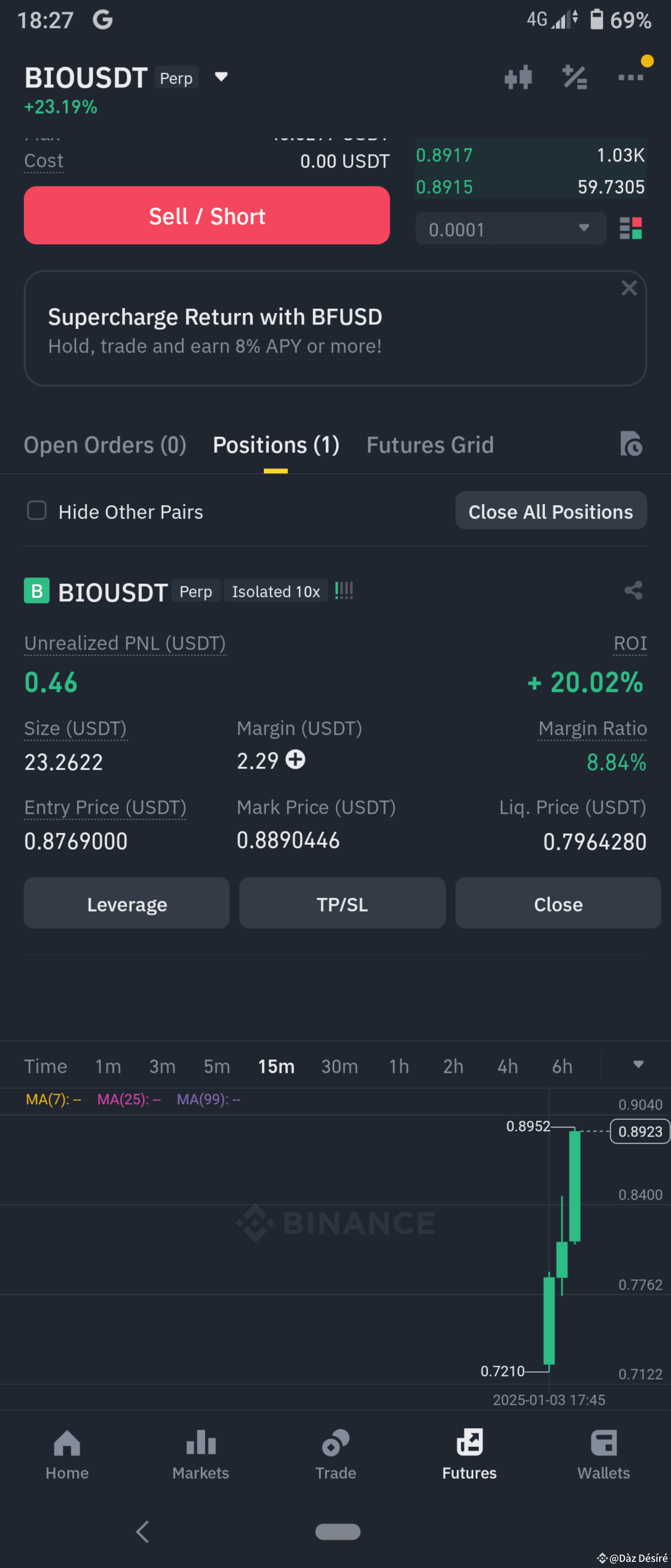Add margin using the plus icon
Screen dimensions: 671x1568
[296, 759]
